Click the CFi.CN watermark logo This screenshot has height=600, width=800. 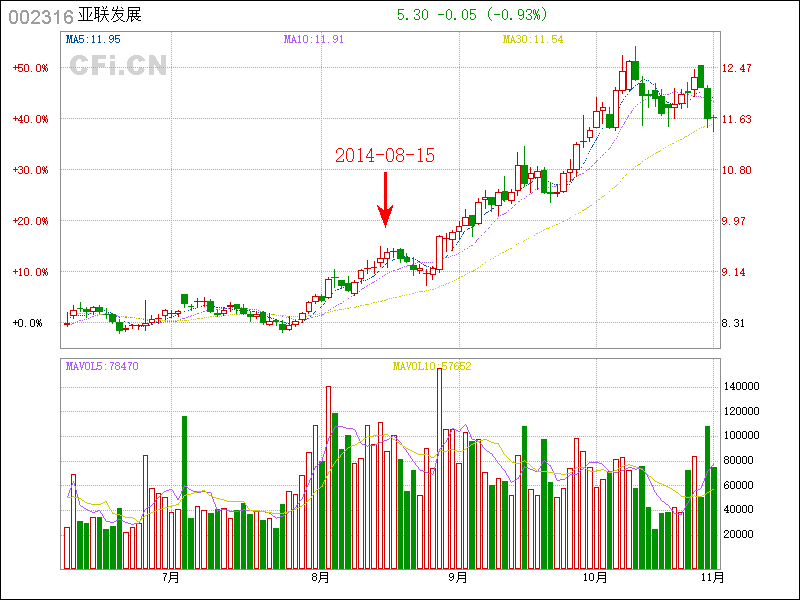point(118,65)
